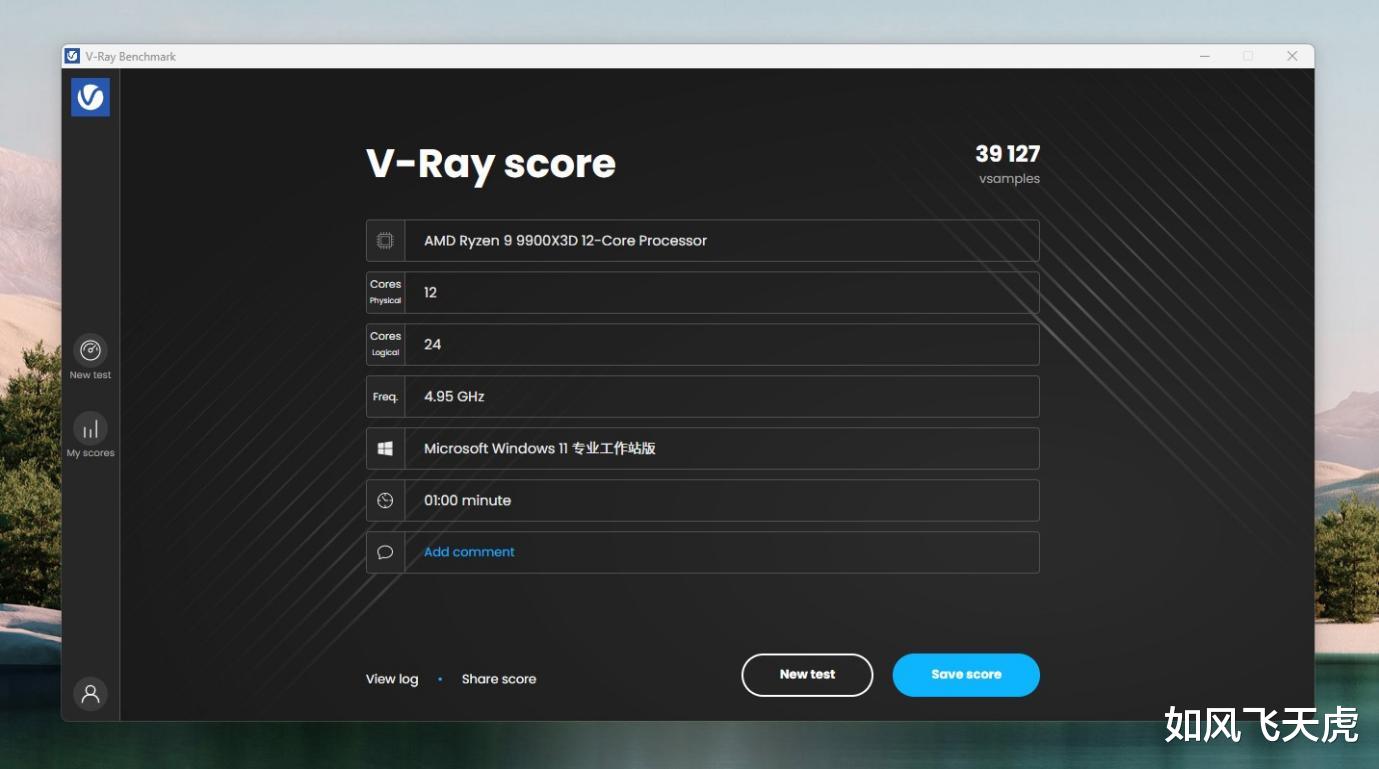
Task: Open New test from the sidebar gauge icon
Action: pos(90,350)
